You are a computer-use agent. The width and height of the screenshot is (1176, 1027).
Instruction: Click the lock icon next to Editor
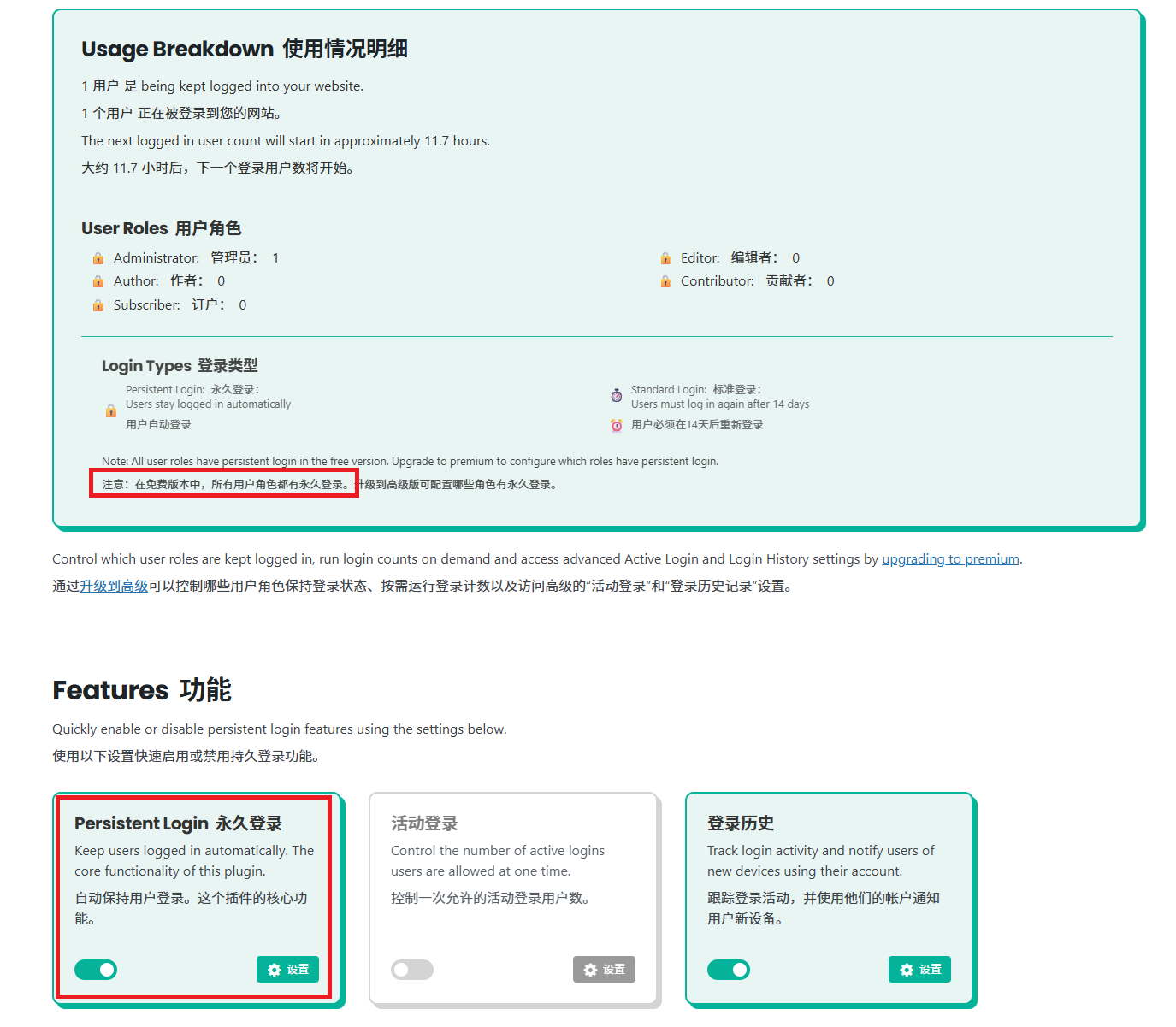pyautogui.click(x=665, y=258)
